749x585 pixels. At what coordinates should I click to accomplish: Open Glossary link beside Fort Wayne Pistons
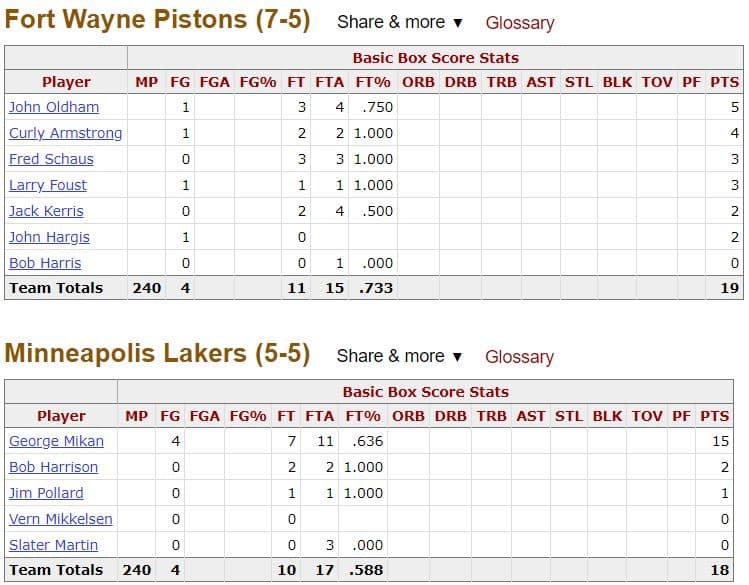(519, 23)
